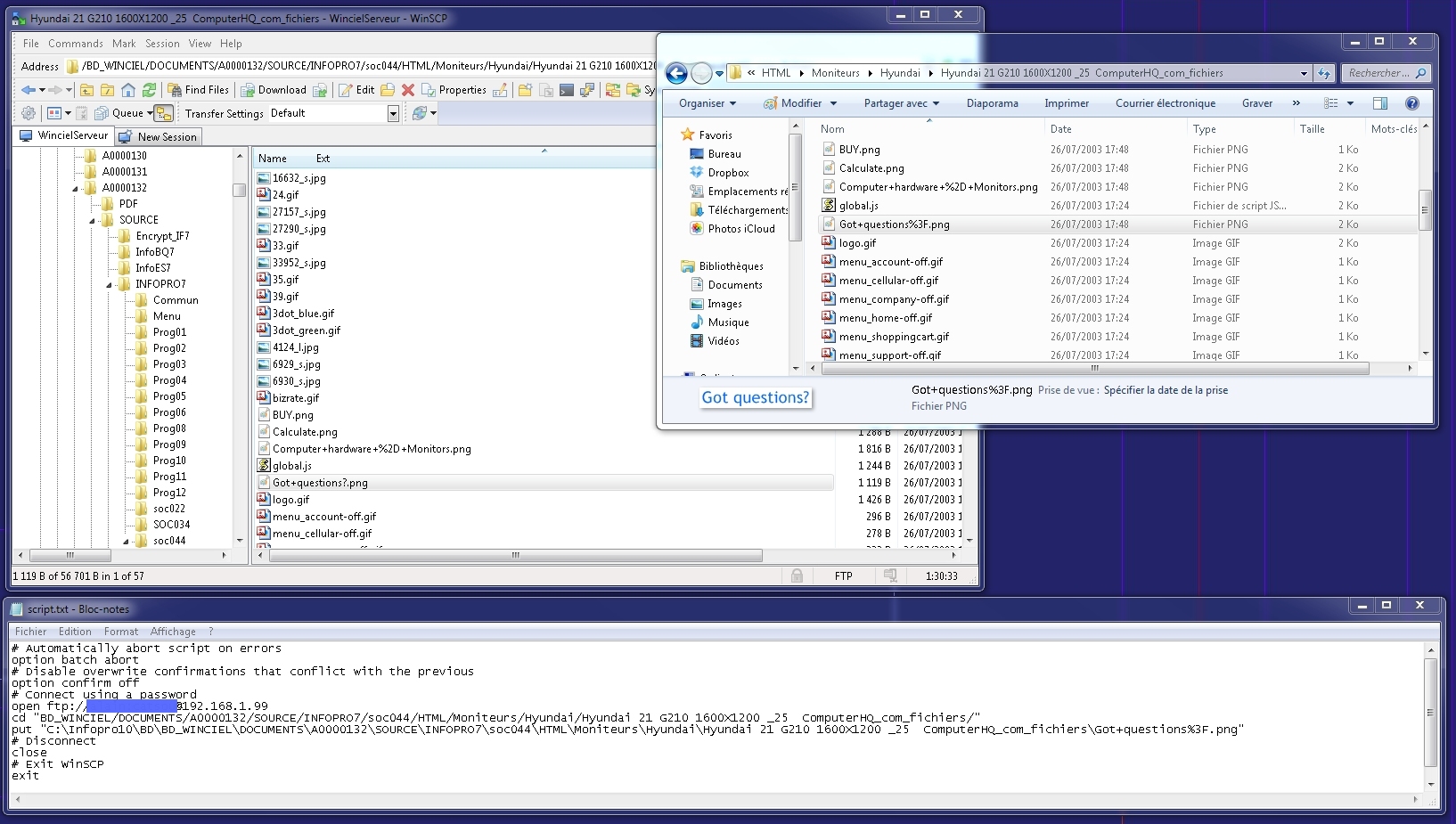The height and width of the screenshot is (824, 1456).
Task: Open the terminal console icon
Action: (567, 90)
